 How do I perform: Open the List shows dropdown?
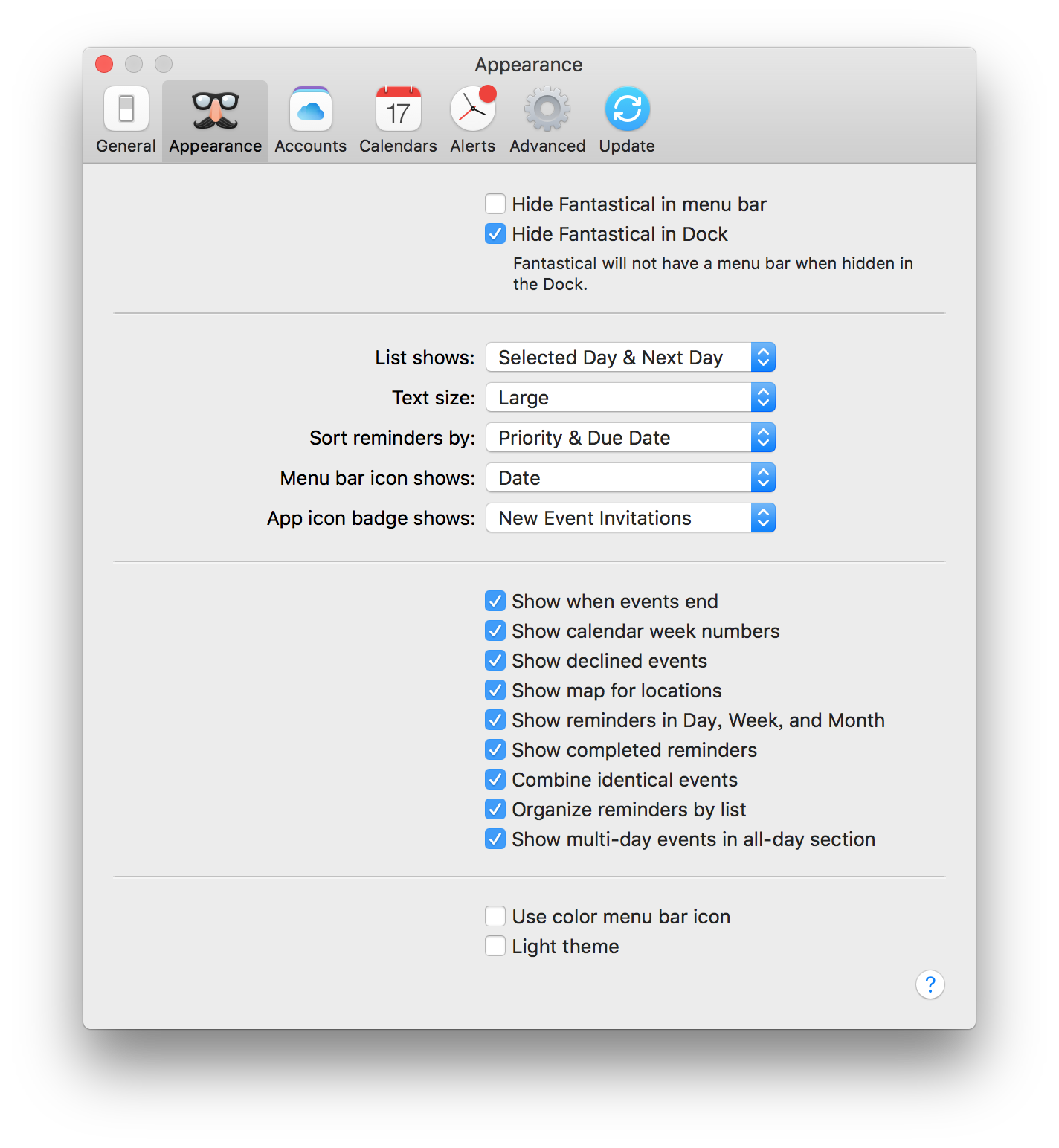tap(630, 357)
